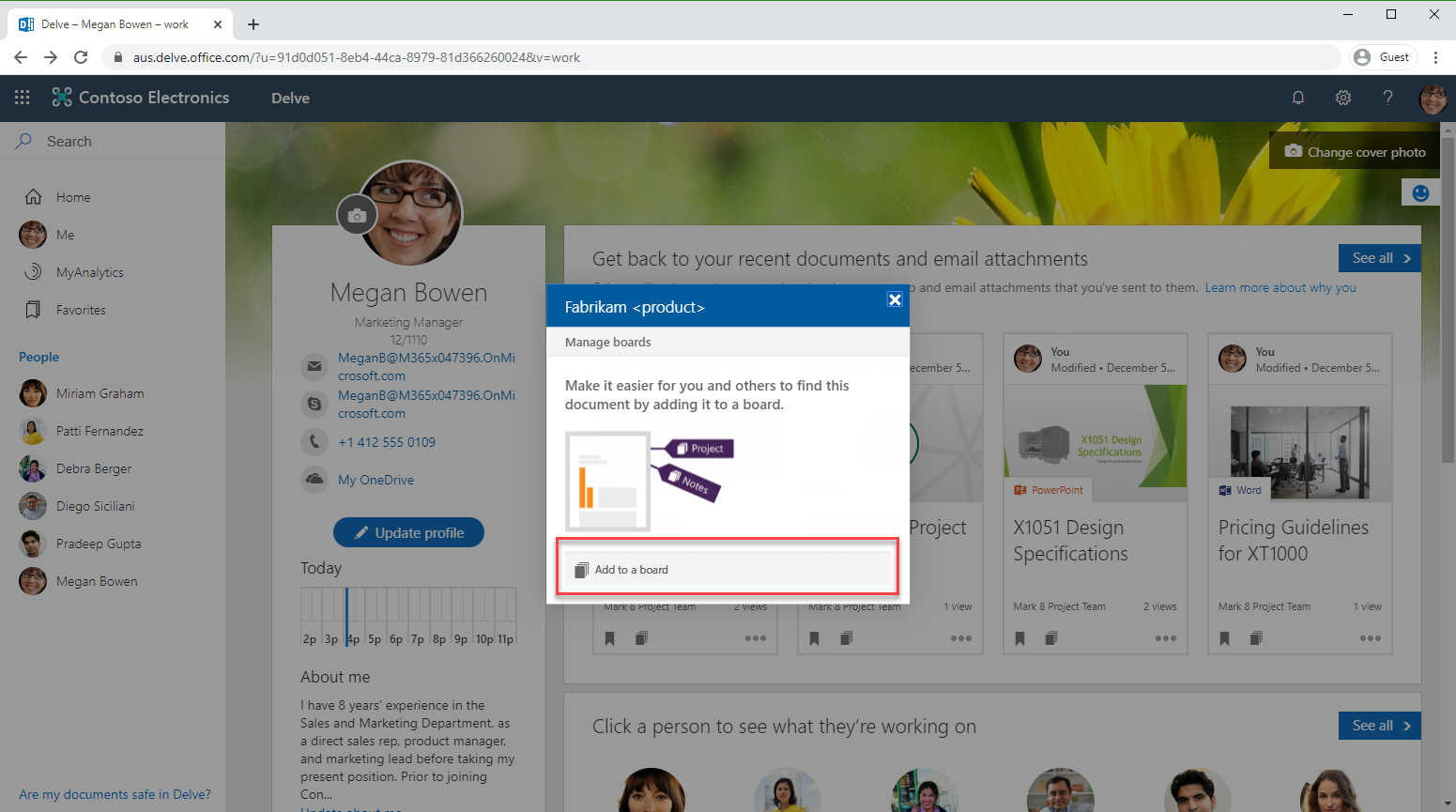
Task: Select Diego Siciliani in People list
Action: point(95,506)
